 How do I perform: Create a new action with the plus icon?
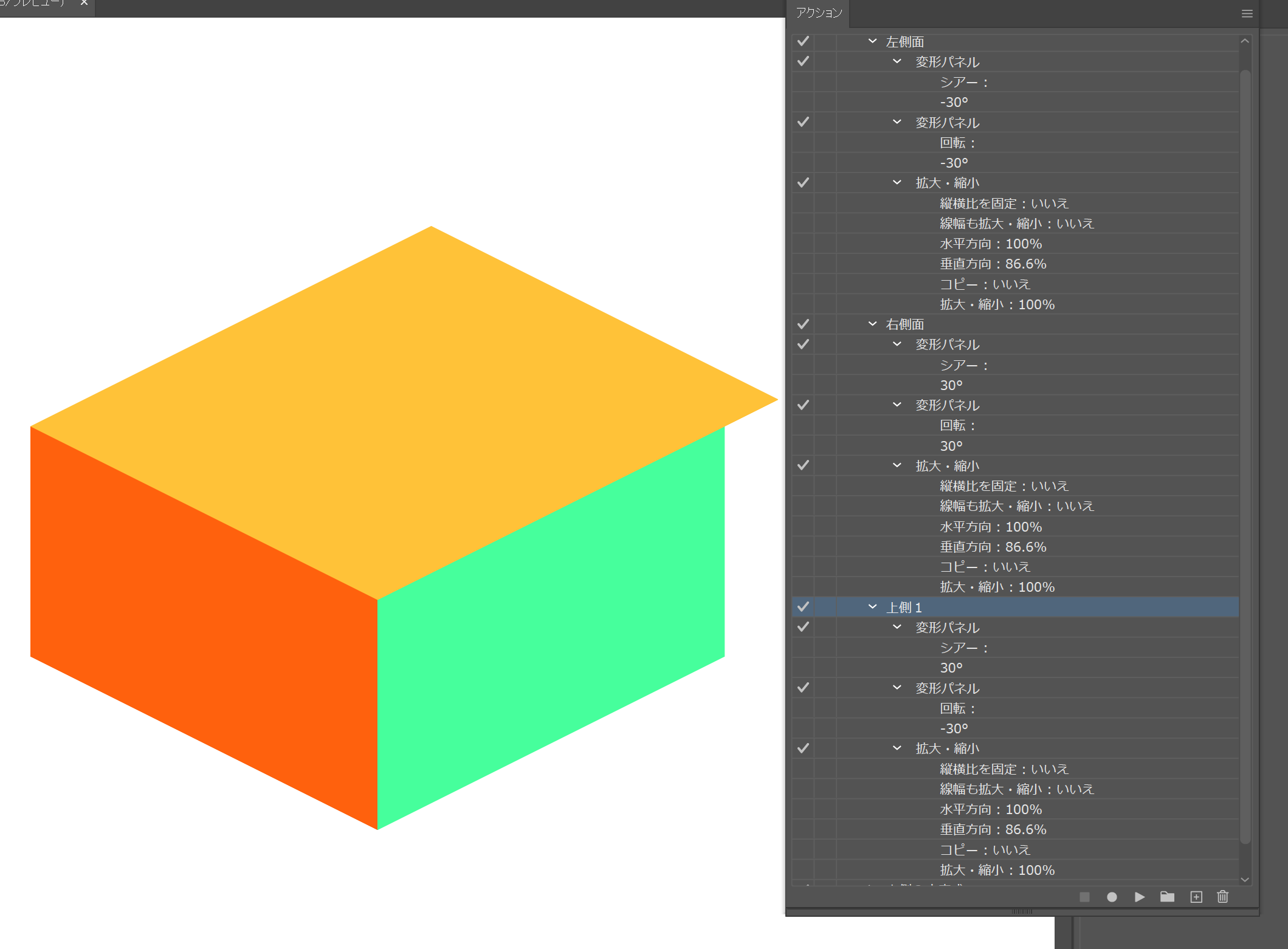coord(1196,897)
